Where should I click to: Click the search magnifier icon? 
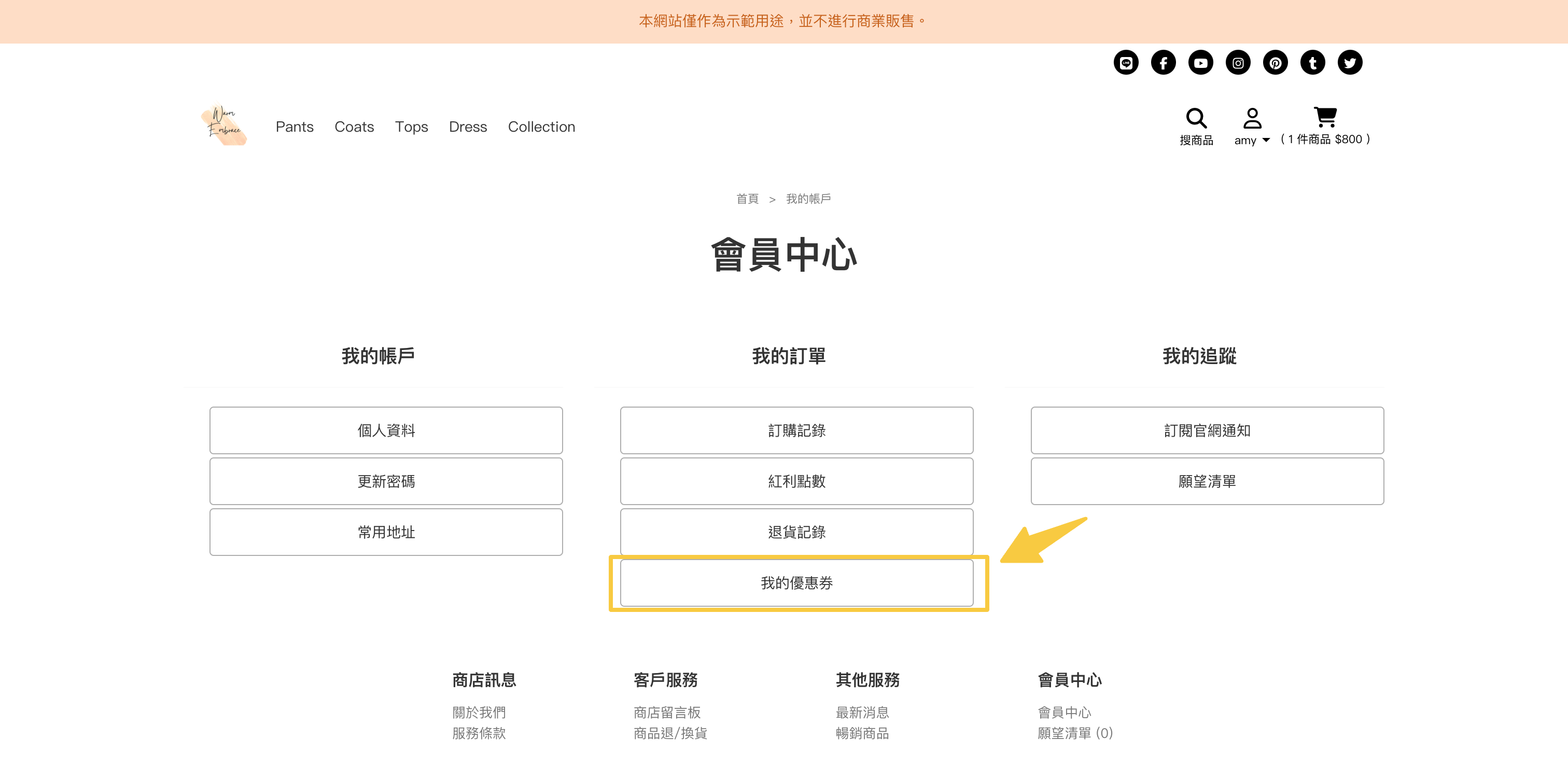[x=1196, y=118]
